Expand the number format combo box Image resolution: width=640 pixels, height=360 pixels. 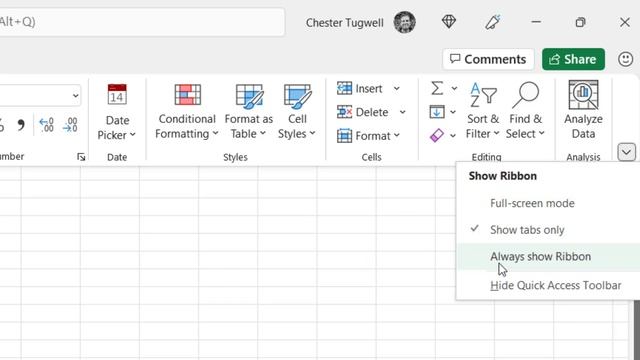tap(76, 96)
